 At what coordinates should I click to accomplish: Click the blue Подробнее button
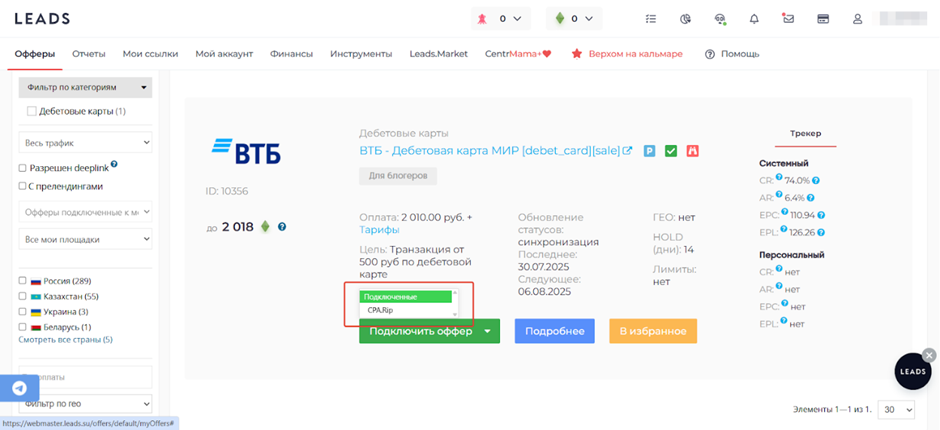tap(555, 331)
